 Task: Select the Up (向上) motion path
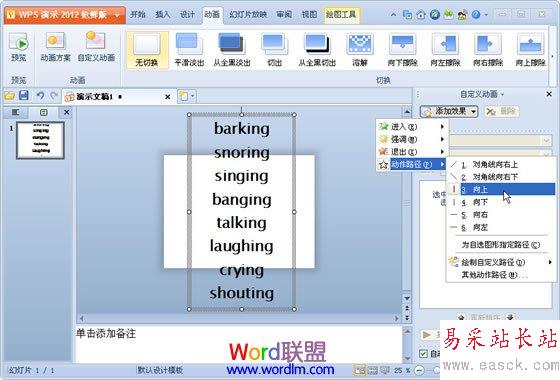(501, 189)
